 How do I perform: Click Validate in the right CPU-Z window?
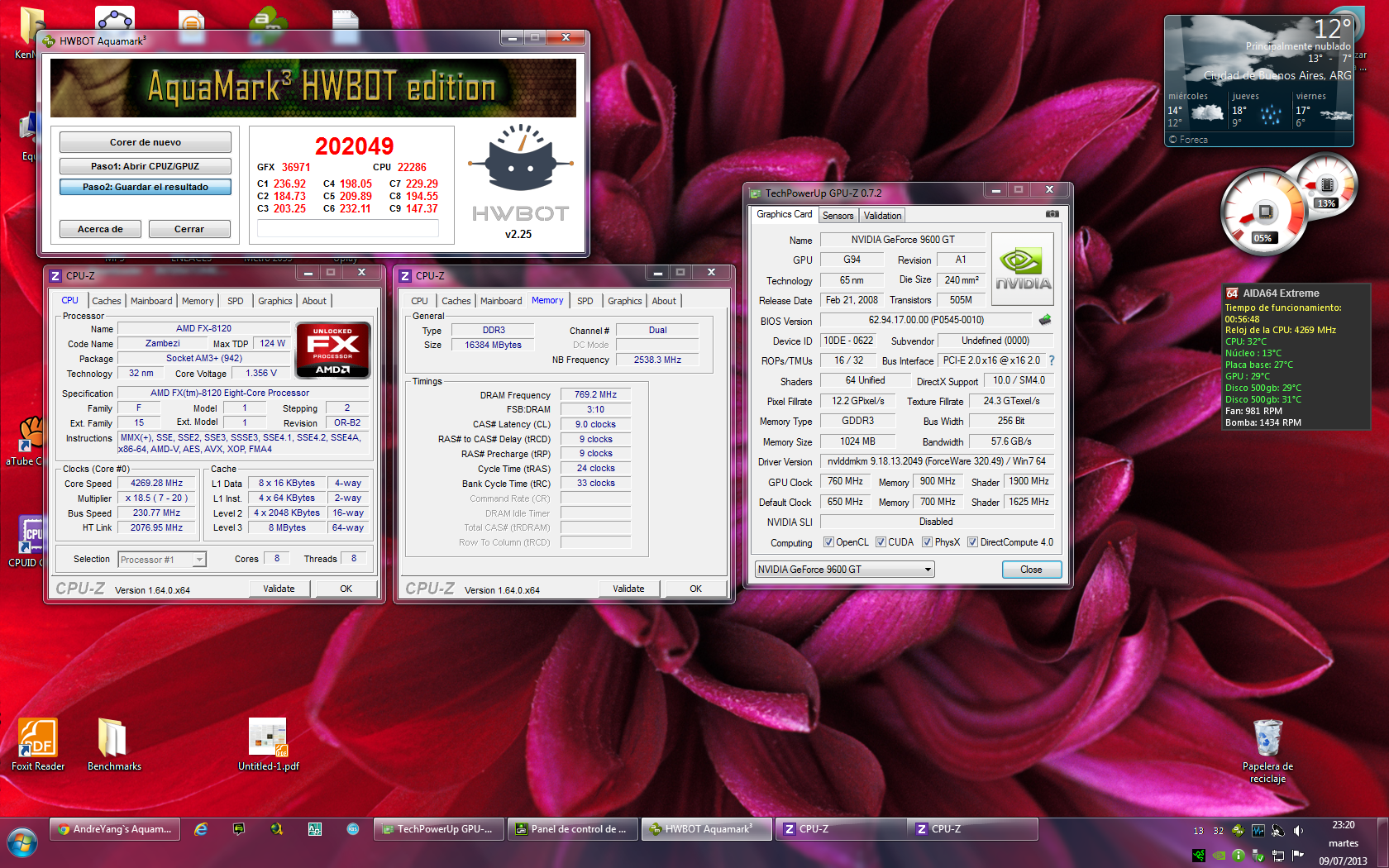pyautogui.click(x=628, y=589)
